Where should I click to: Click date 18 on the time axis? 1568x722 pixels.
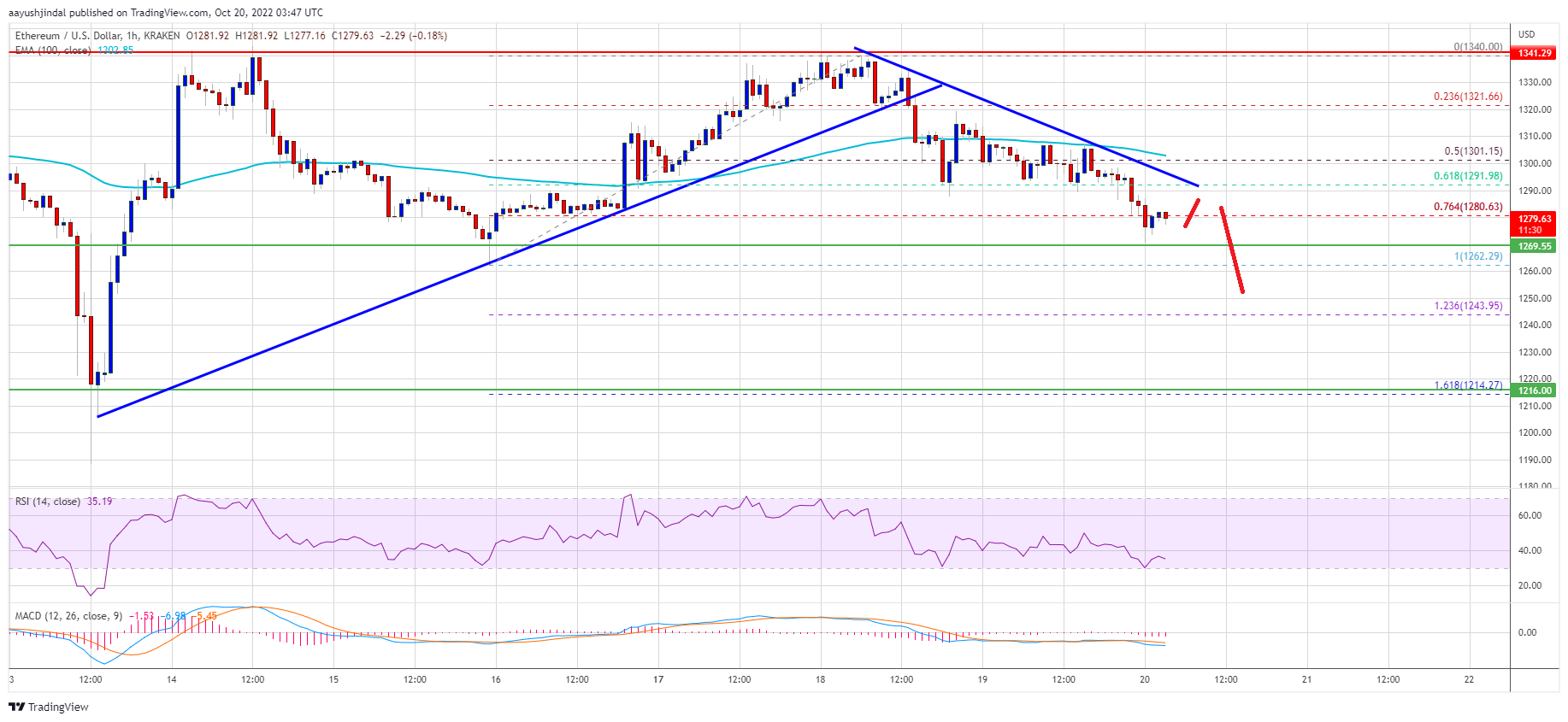pyautogui.click(x=820, y=679)
